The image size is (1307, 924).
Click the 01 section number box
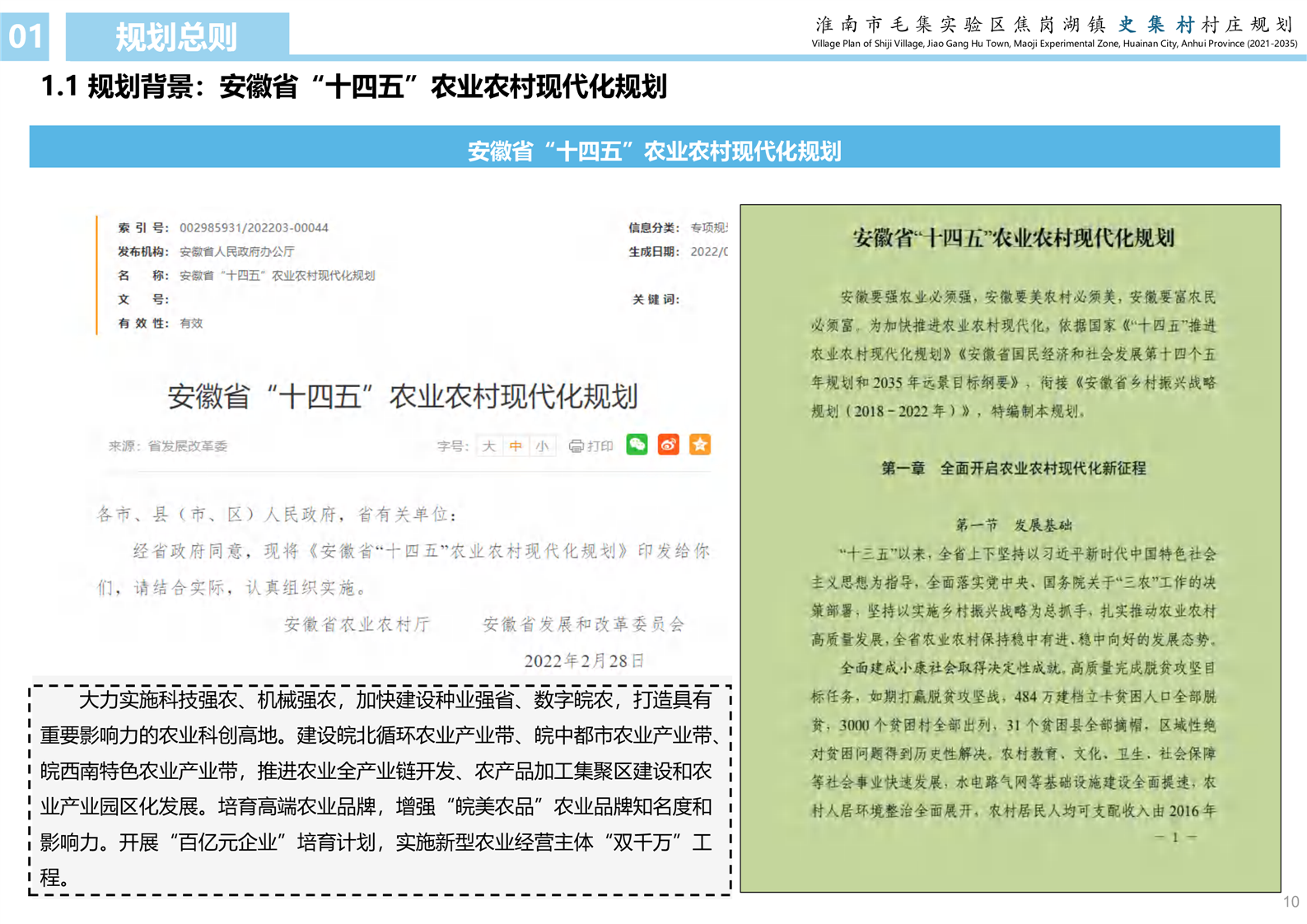click(x=25, y=36)
